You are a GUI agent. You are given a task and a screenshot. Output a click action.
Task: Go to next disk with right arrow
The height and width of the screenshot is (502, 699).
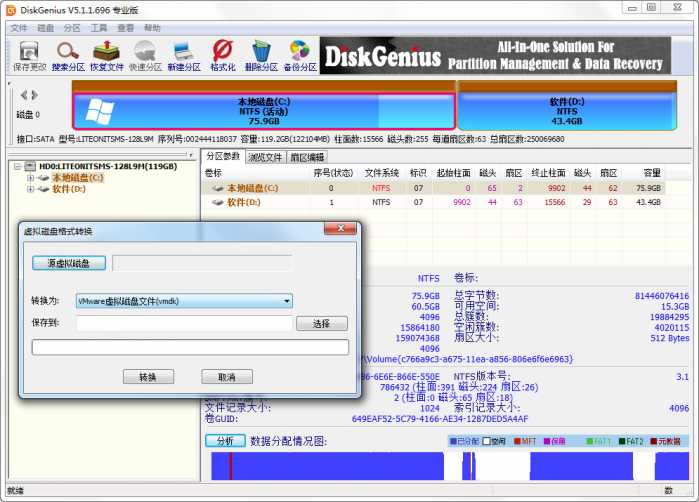click(x=34, y=95)
